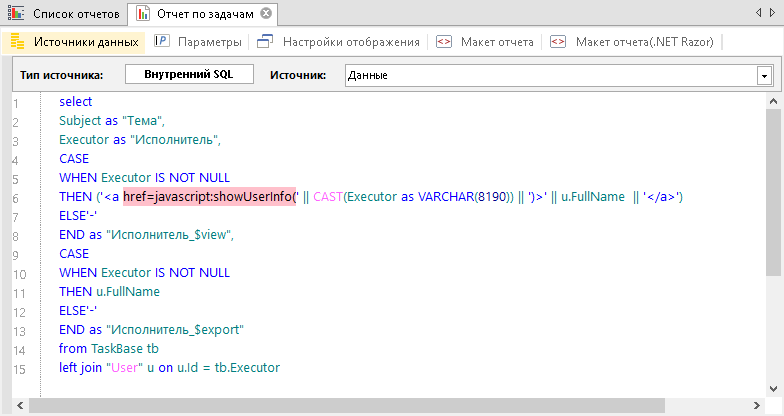Viewport: 784px width, 416px height.
Task: Click the editor's scroll up arrow
Action: click(775, 99)
